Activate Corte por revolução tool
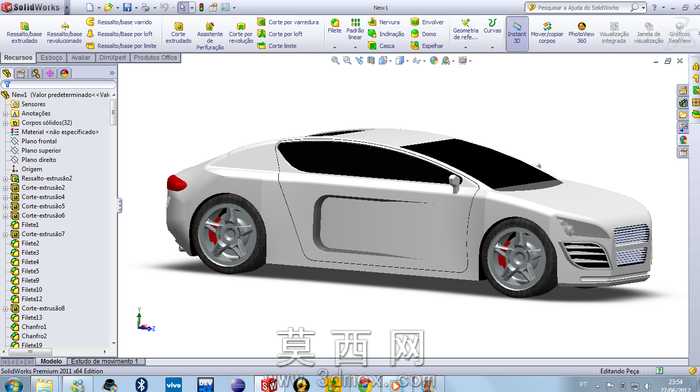The height and width of the screenshot is (392, 700). click(241, 33)
